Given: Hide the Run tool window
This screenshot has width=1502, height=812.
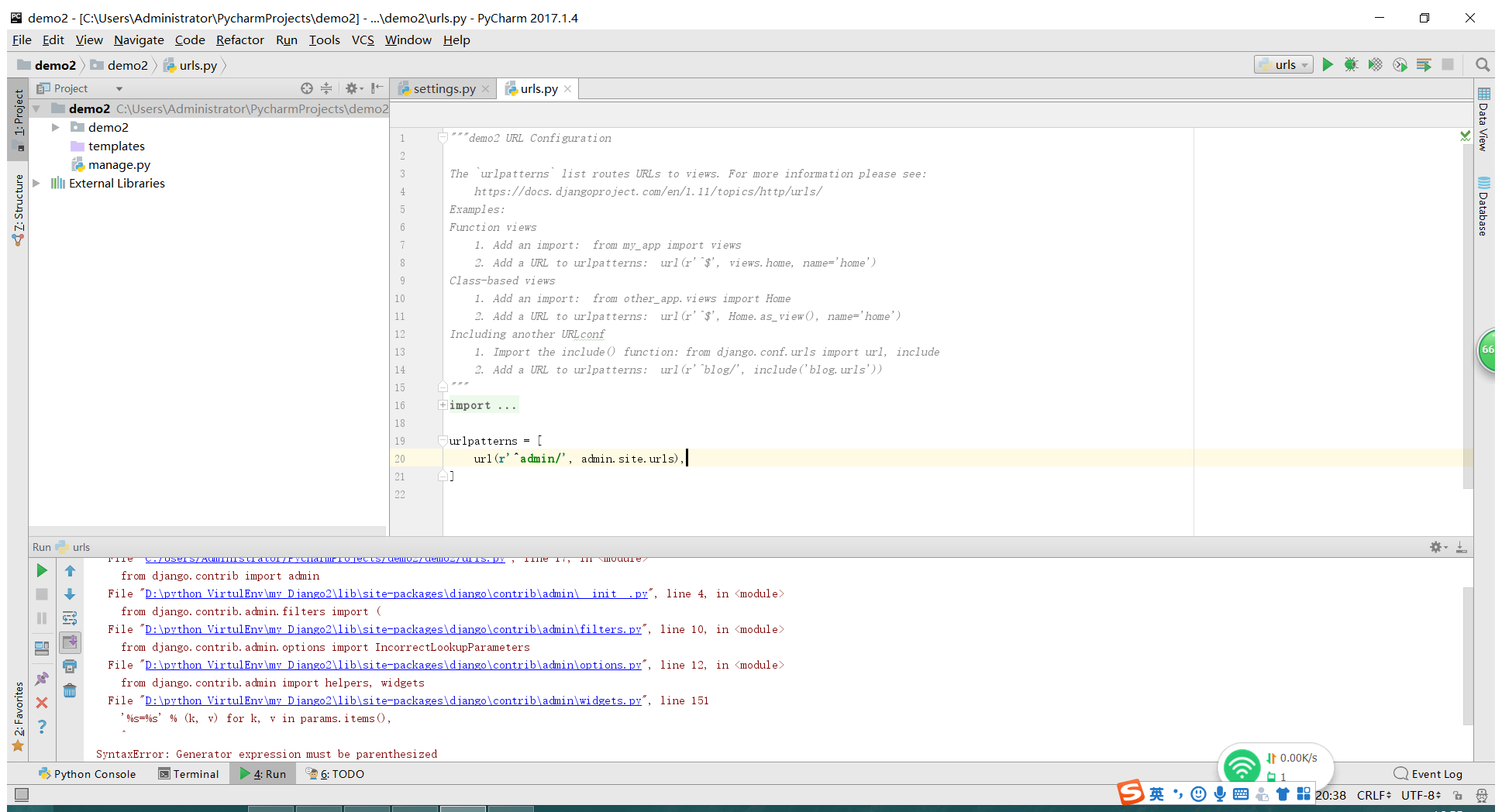Looking at the screenshot, I should [1461, 547].
